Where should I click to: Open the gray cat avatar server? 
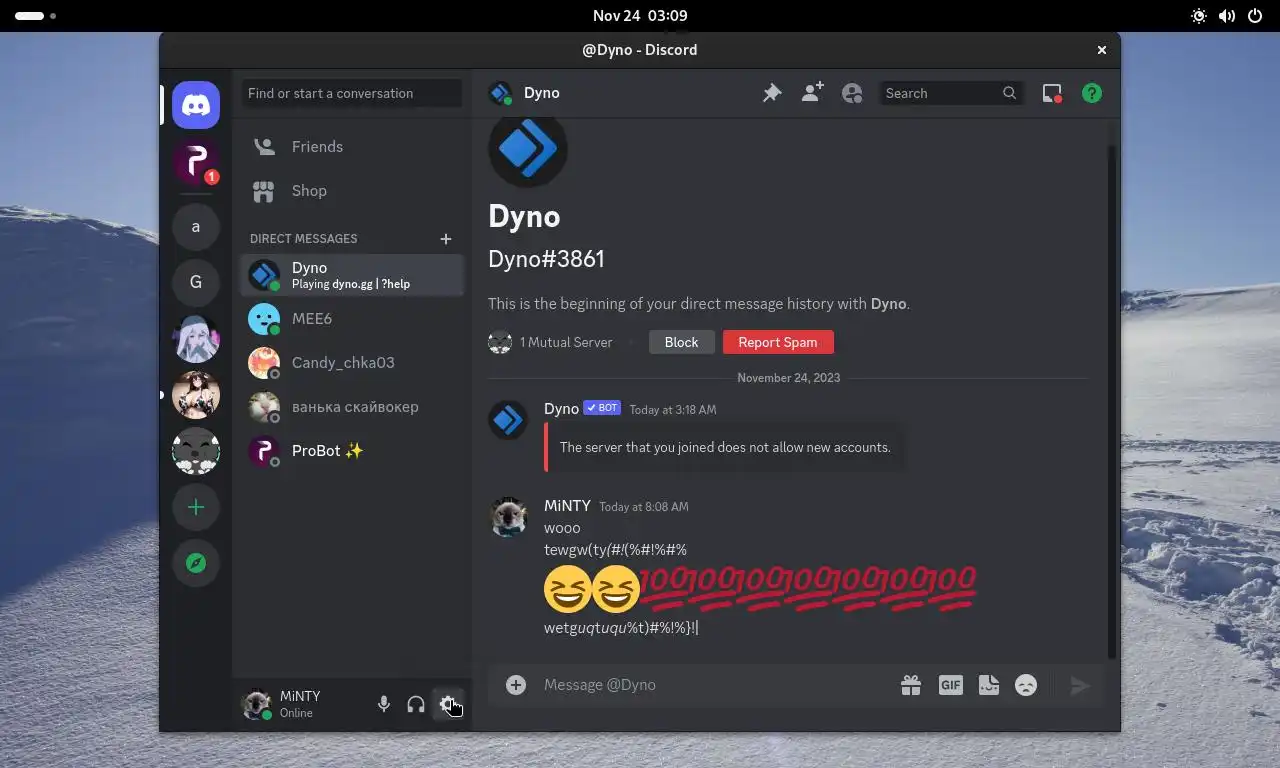pyautogui.click(x=196, y=451)
